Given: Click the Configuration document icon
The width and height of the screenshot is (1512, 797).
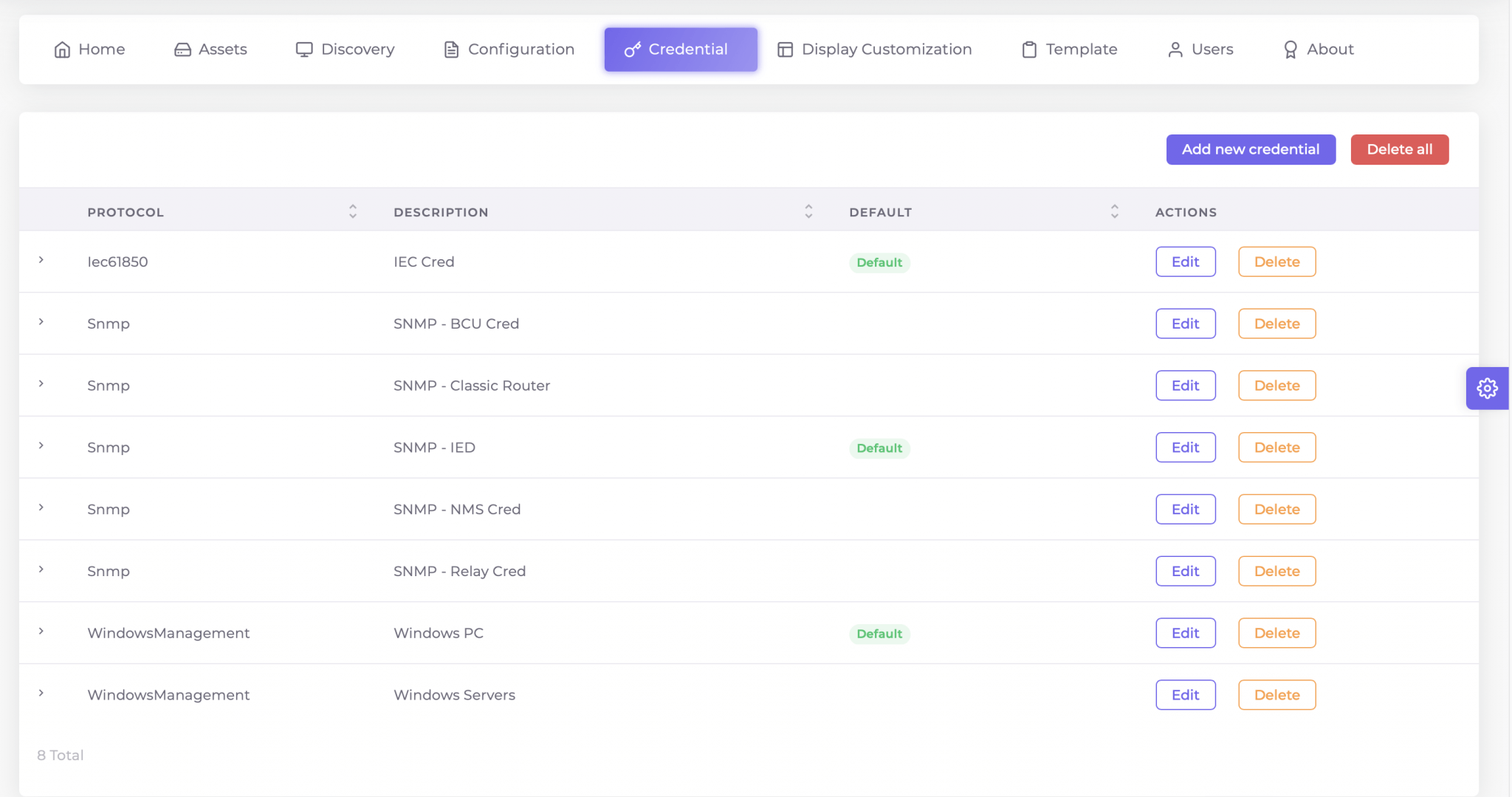Looking at the screenshot, I should click(x=451, y=49).
